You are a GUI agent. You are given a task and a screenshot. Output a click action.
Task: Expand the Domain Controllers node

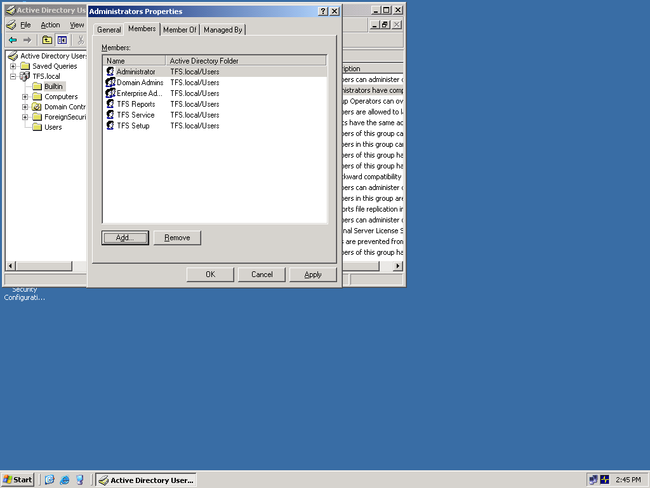[x=25, y=107]
